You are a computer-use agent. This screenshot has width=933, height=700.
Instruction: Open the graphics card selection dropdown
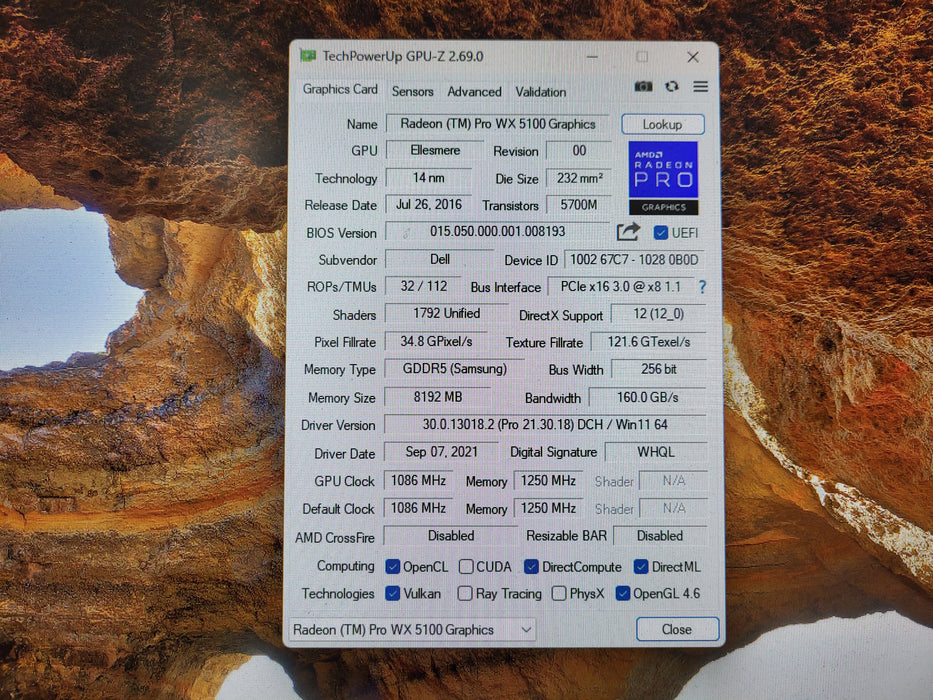pyautogui.click(x=412, y=630)
